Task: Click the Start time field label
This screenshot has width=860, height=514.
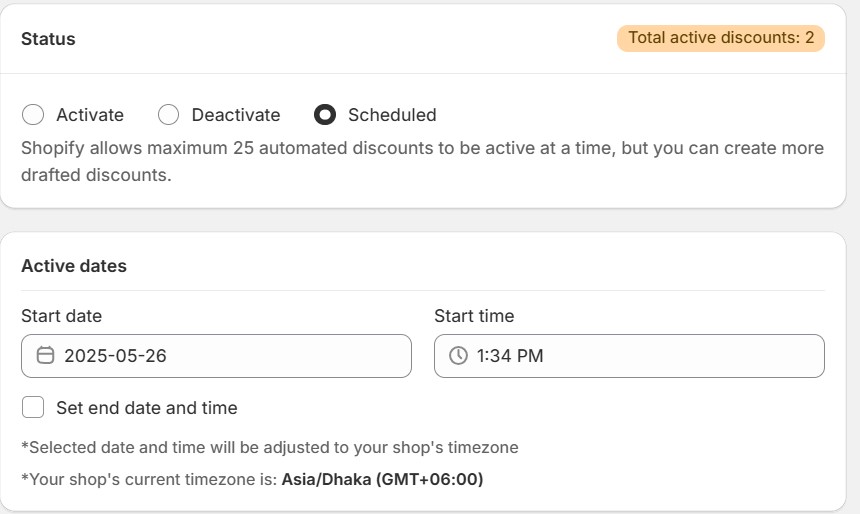Action: (474, 316)
